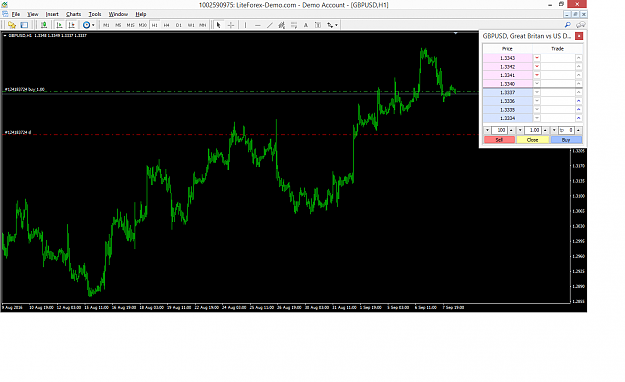Open the Help menu
This screenshot has width=625, height=382.
(x=141, y=14)
